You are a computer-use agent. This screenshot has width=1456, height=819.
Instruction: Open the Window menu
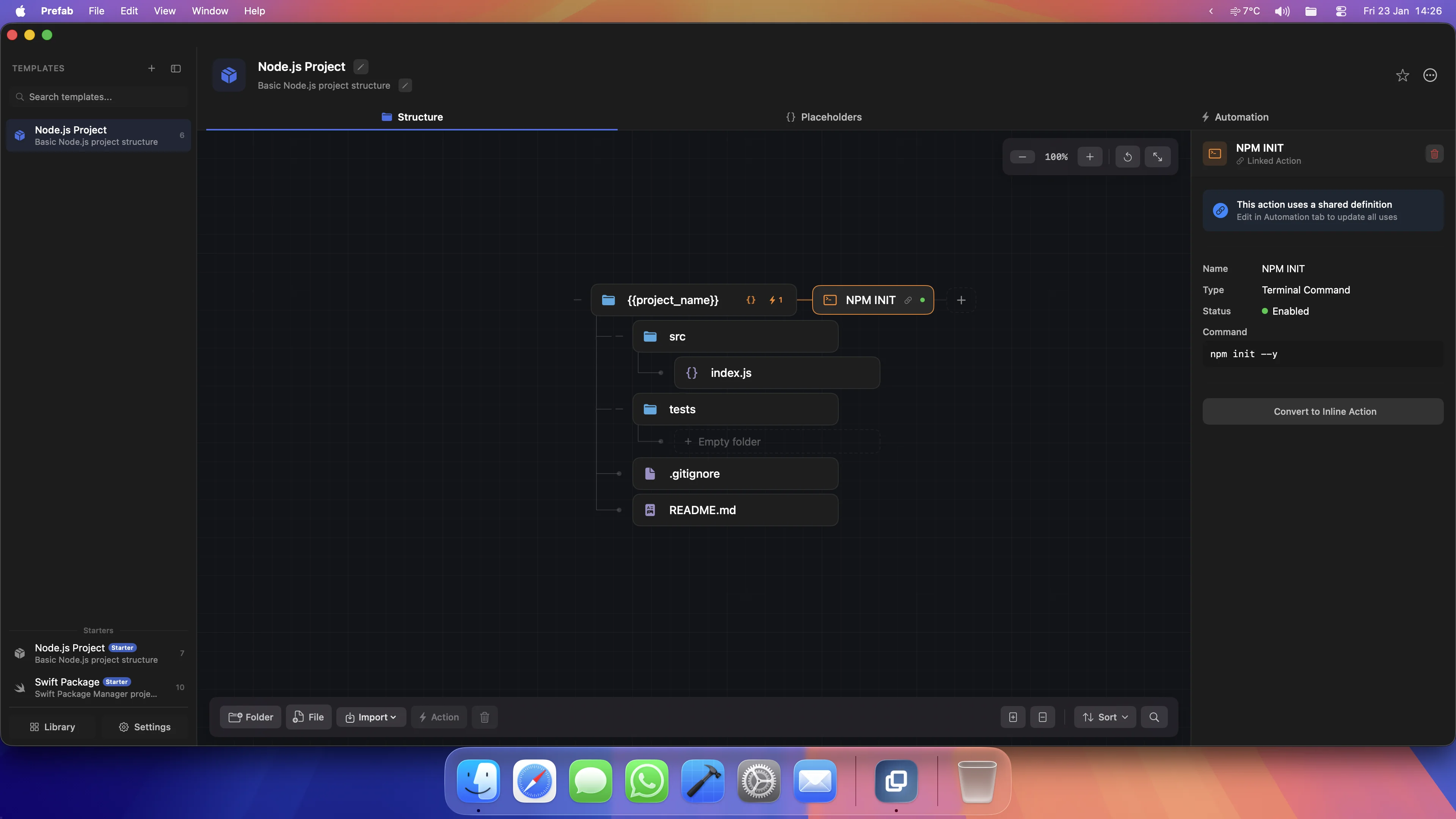(209, 11)
